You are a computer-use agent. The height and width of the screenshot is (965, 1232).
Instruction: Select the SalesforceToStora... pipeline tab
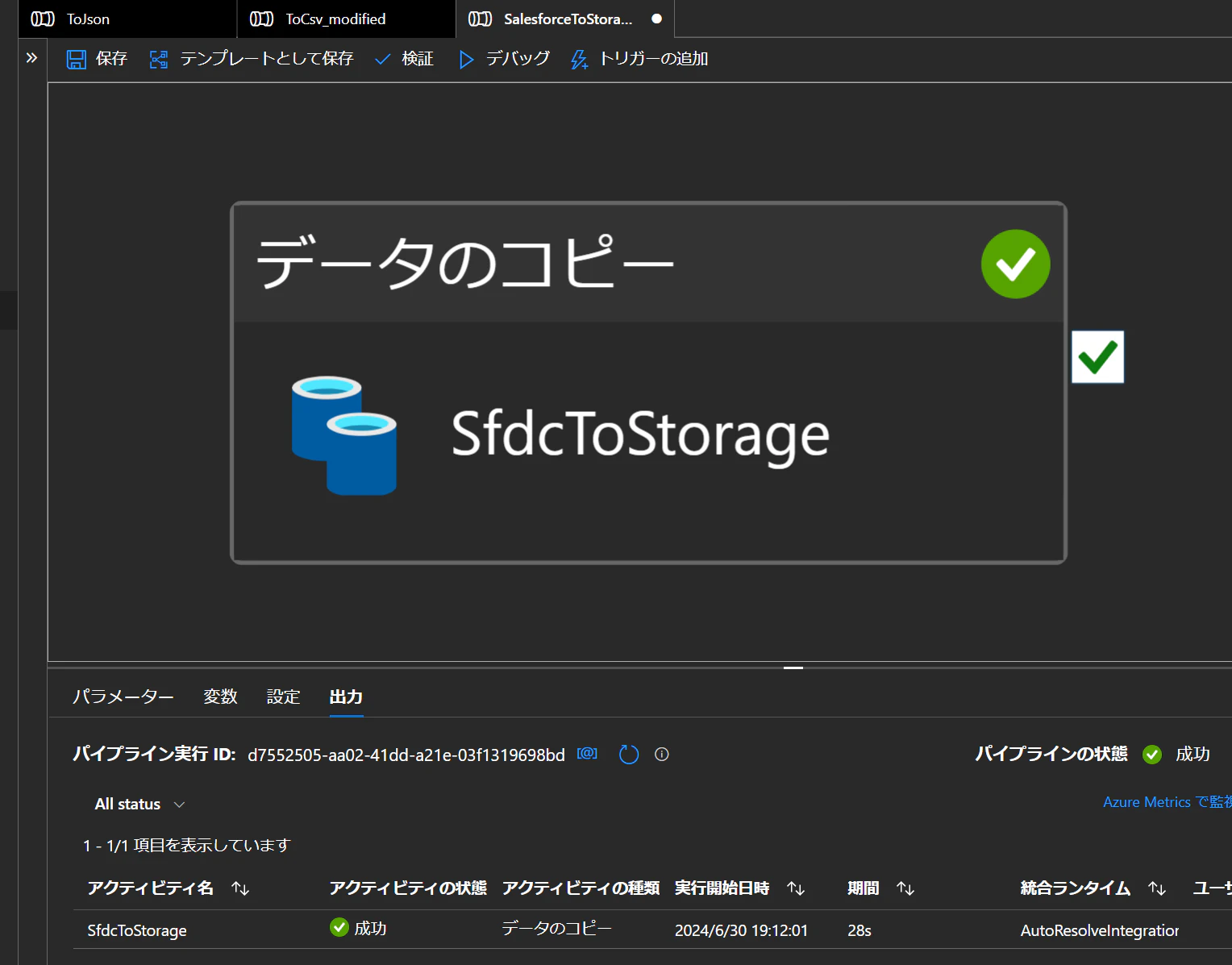[x=565, y=19]
